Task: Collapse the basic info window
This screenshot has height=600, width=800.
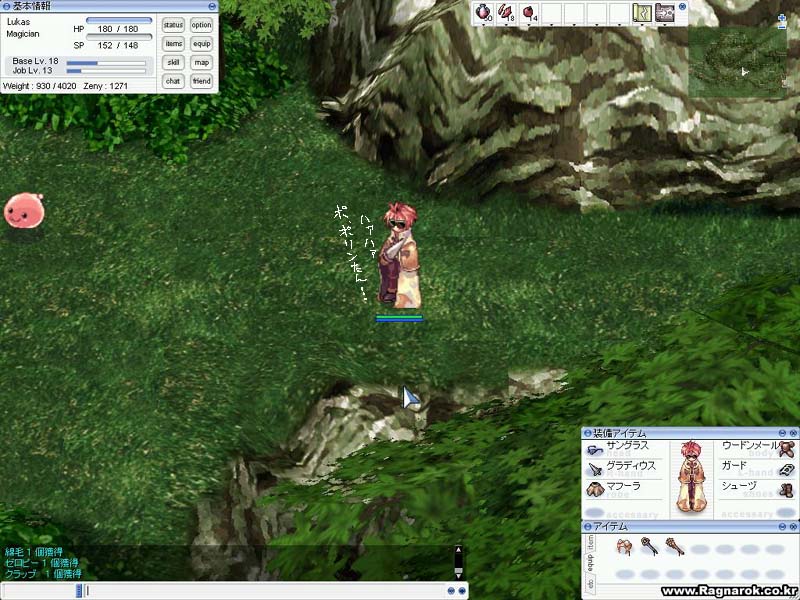Action: (6, 6)
